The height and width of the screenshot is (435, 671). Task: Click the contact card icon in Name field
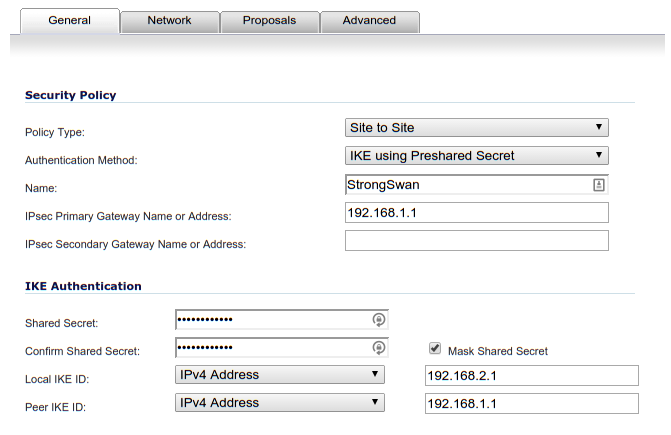(598, 185)
